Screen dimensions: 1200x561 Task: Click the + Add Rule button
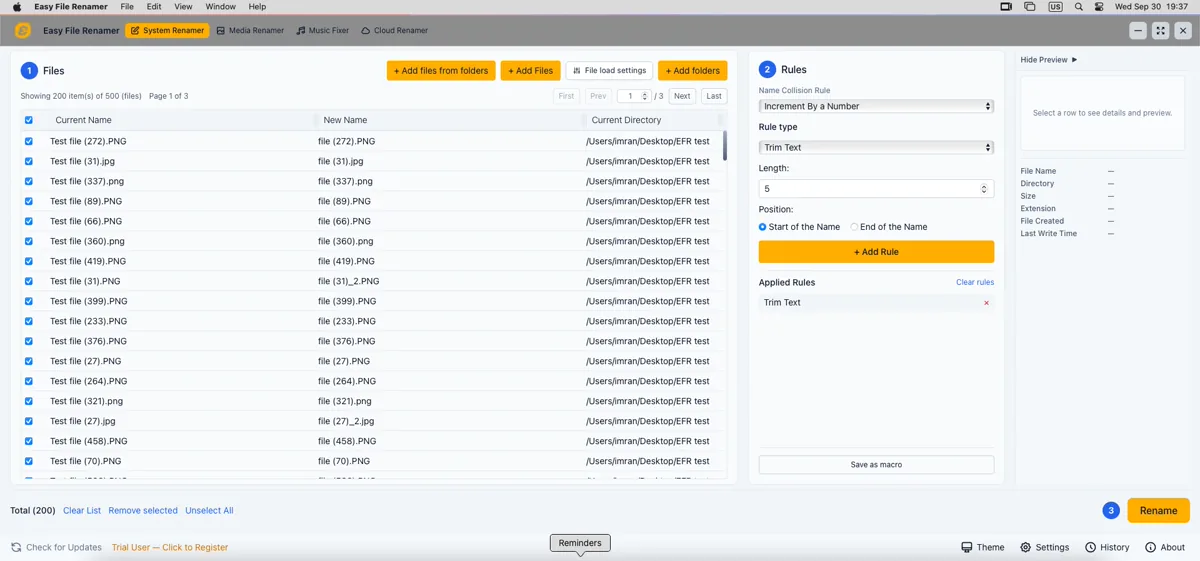click(876, 252)
